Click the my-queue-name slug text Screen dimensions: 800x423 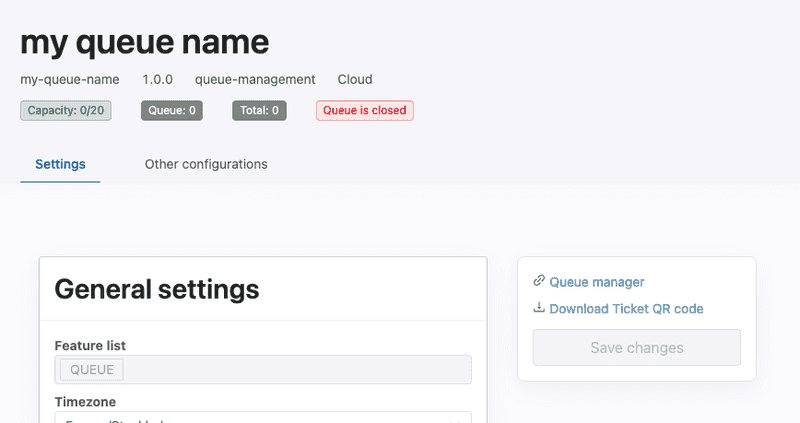click(x=70, y=79)
